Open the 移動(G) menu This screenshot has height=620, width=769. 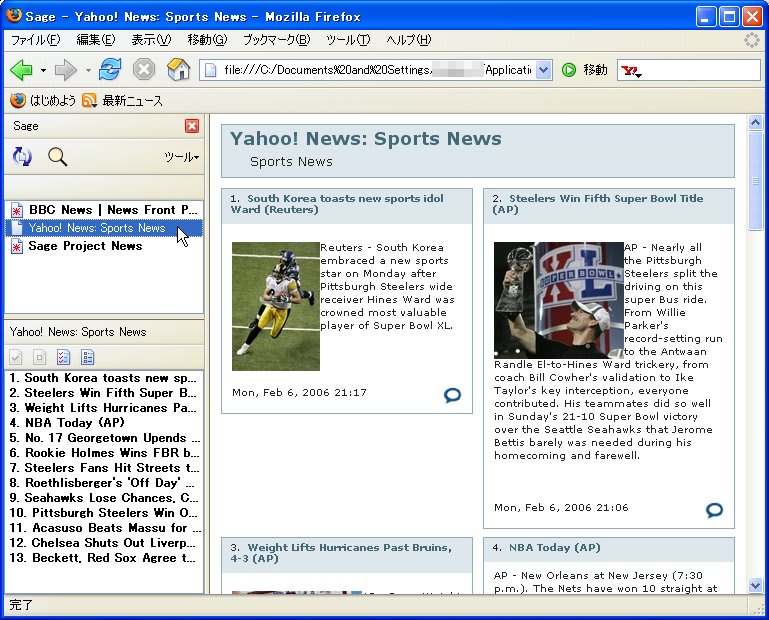207,40
